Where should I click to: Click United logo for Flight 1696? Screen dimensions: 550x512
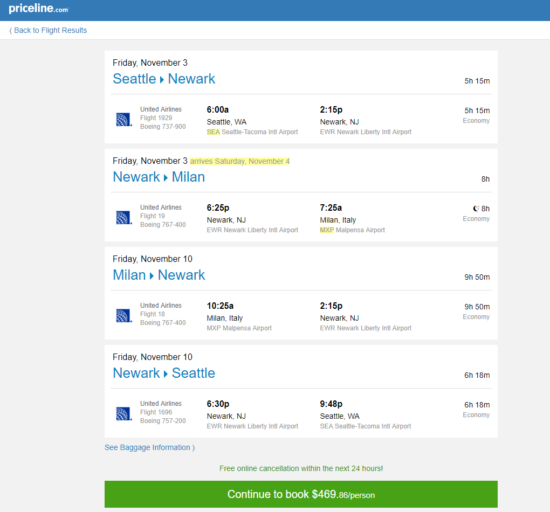coord(124,413)
